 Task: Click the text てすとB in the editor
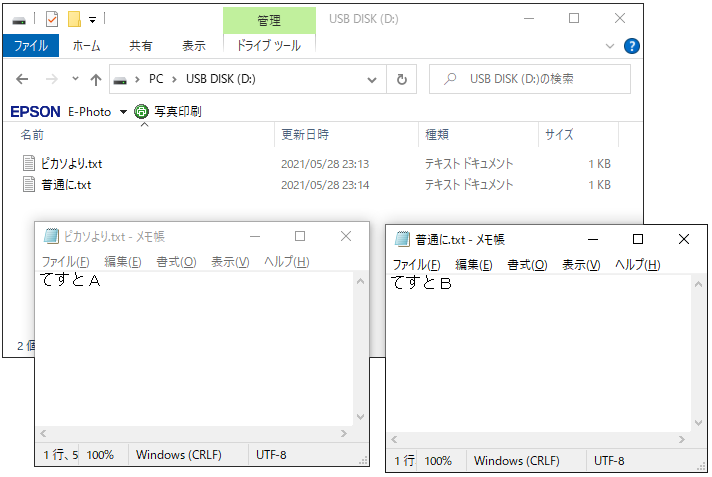pos(421,283)
